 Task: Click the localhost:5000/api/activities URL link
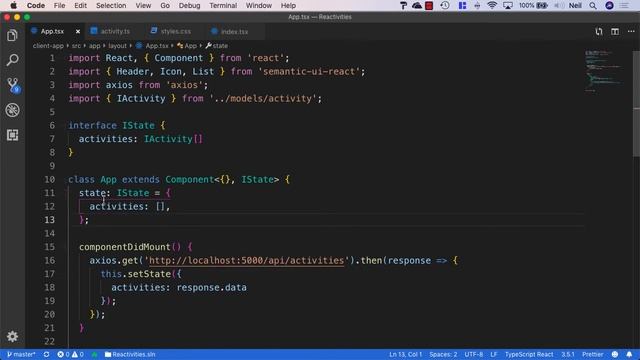coord(247,260)
